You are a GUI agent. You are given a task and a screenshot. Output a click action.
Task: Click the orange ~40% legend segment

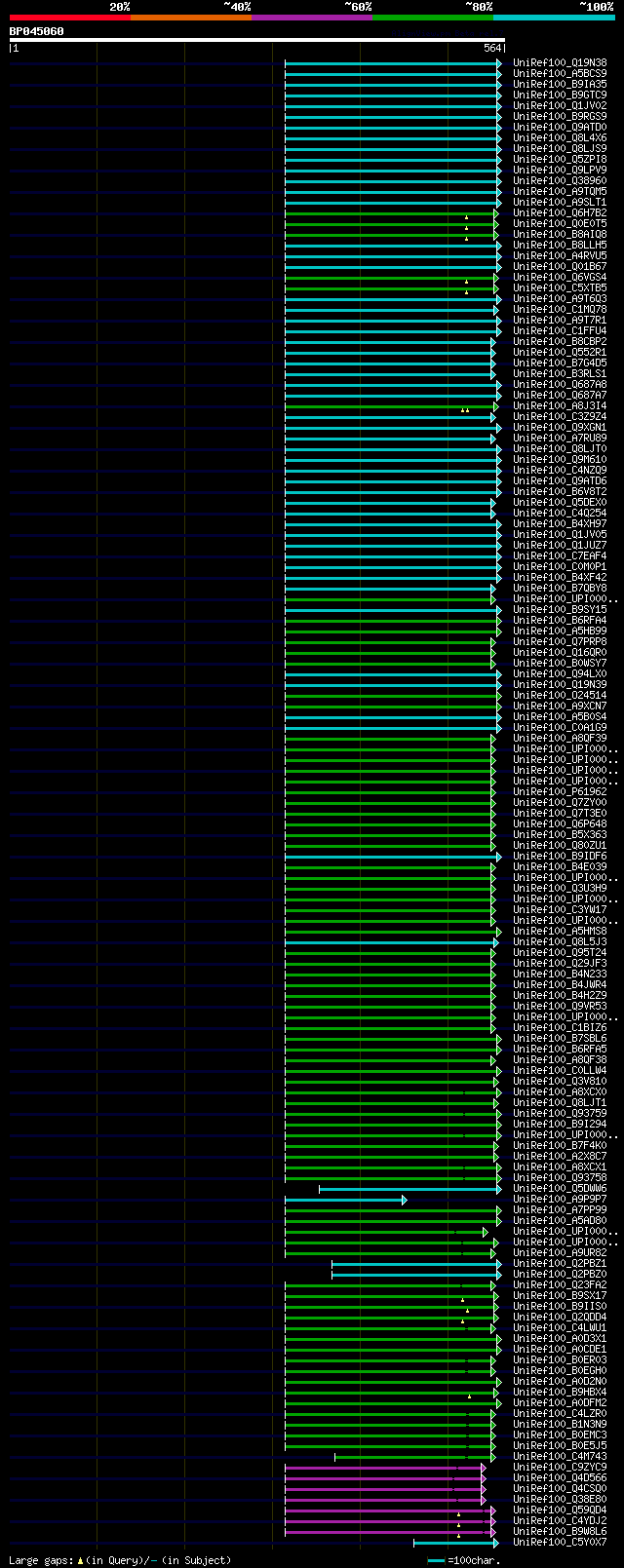pyautogui.click(x=191, y=18)
